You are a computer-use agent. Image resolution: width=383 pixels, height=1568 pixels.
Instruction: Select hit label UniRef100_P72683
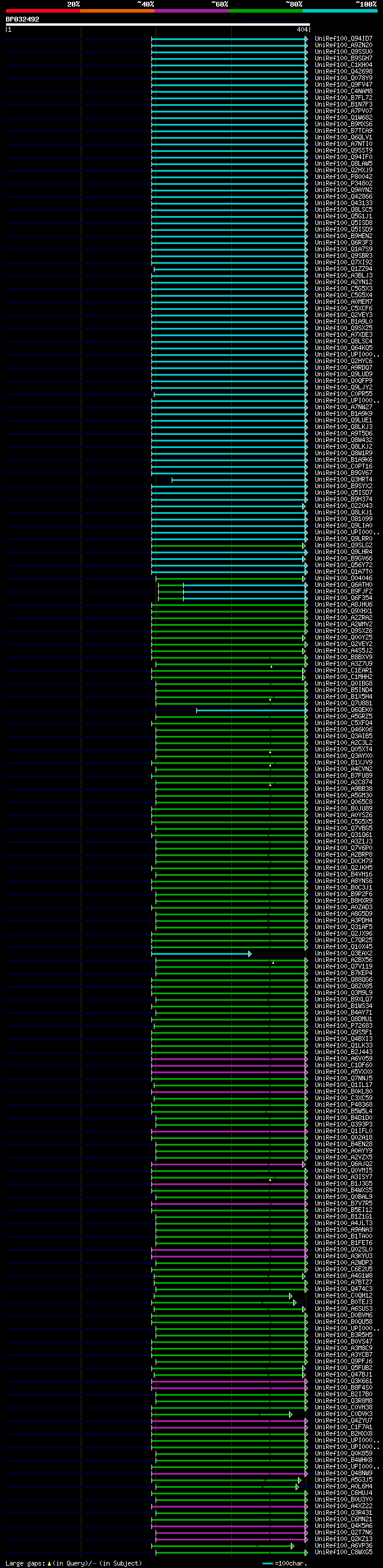(x=344, y=1026)
